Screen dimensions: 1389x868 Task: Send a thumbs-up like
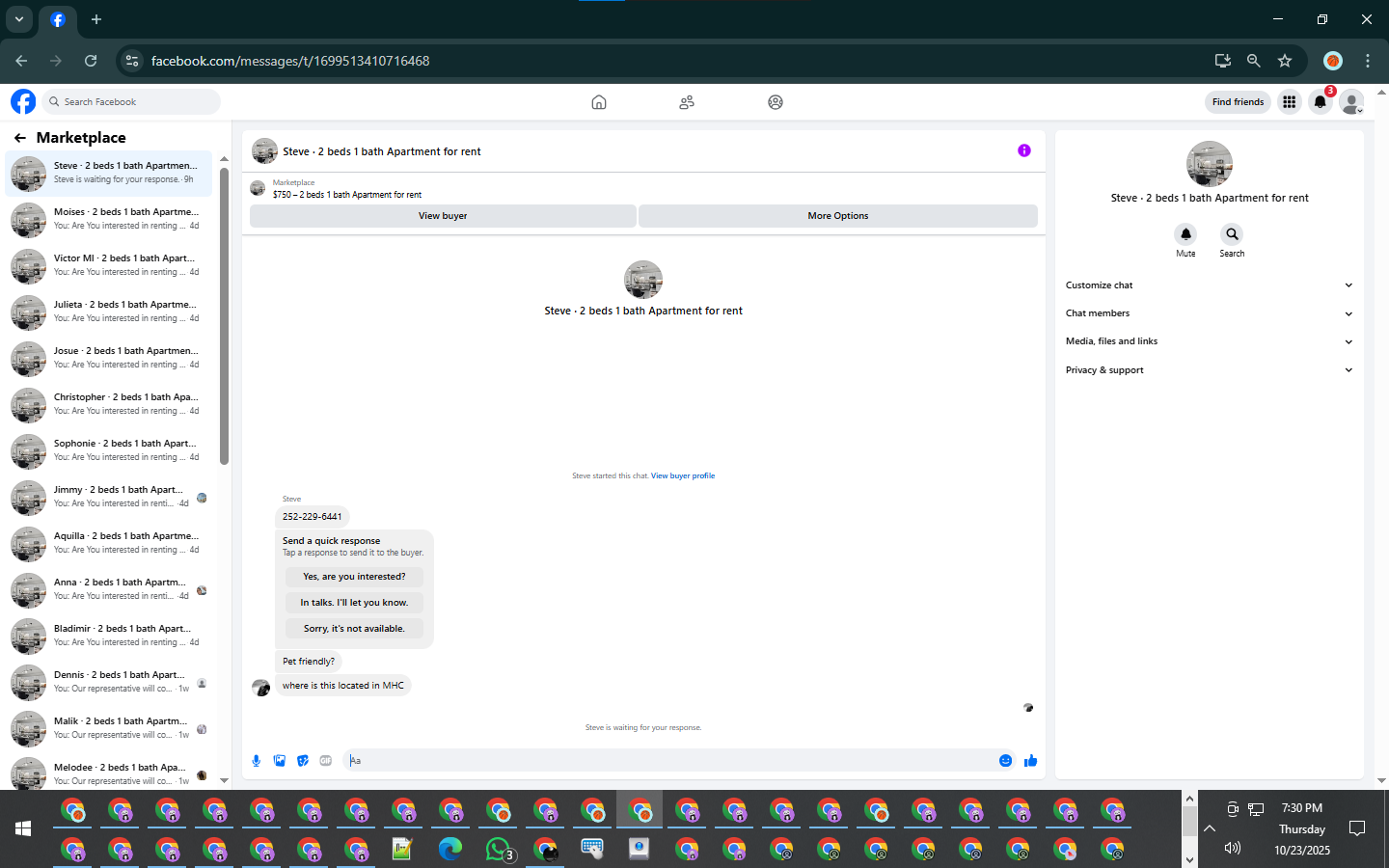pyautogui.click(x=1030, y=761)
